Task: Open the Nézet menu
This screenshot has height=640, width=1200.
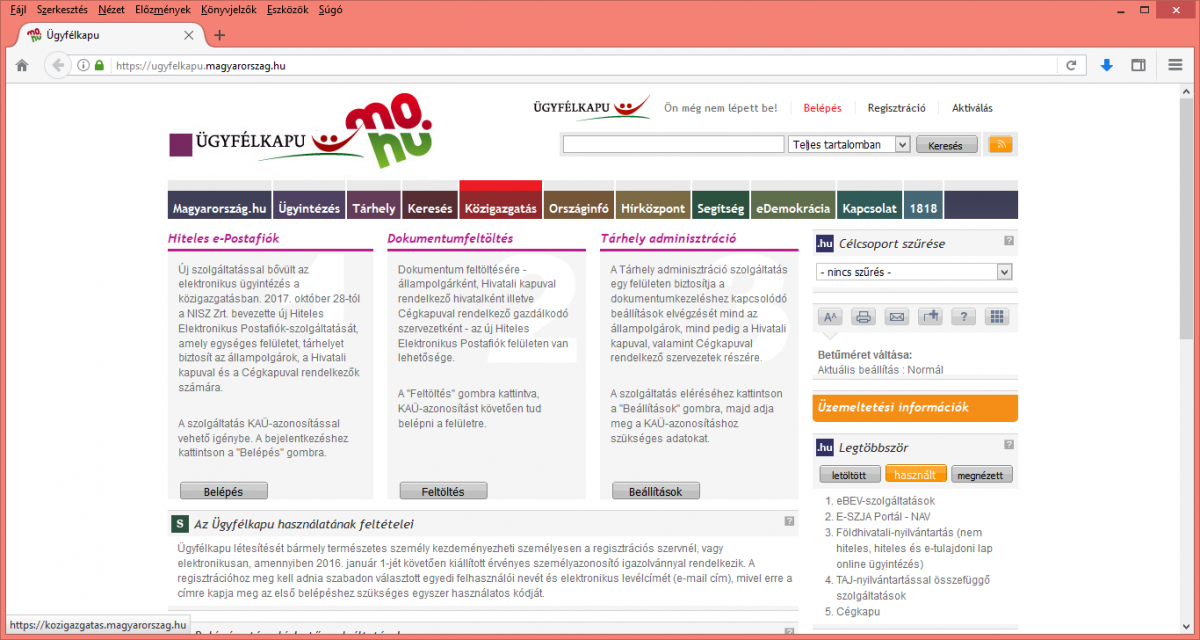Action: [x=111, y=9]
